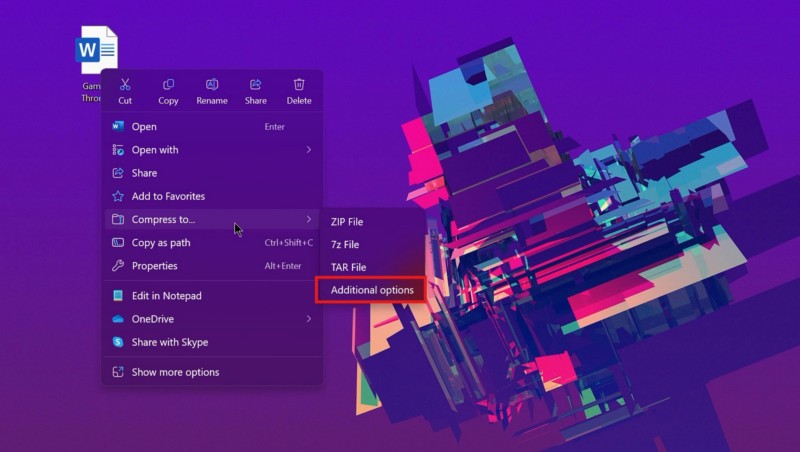Click the Cut scissors icon

click(125, 84)
